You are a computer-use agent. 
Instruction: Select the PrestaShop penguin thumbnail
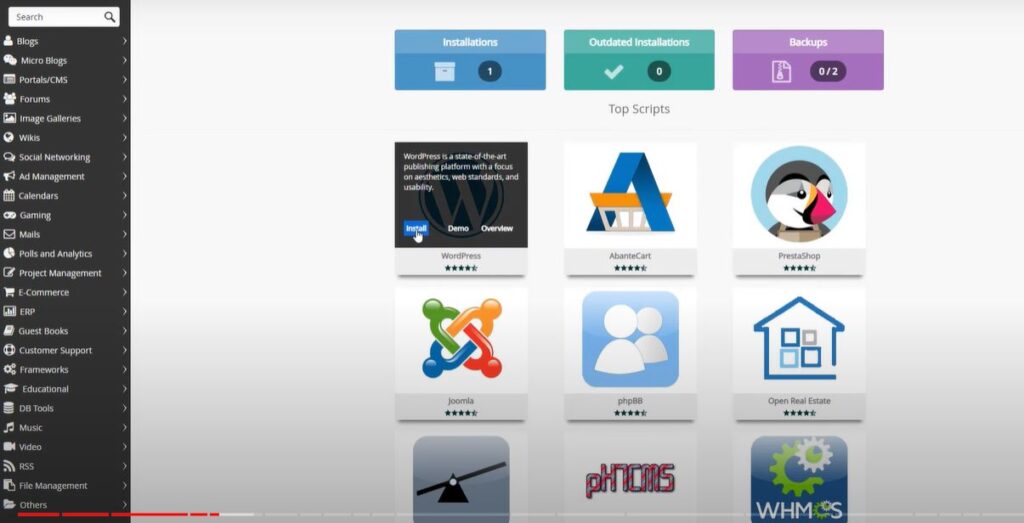(799, 195)
